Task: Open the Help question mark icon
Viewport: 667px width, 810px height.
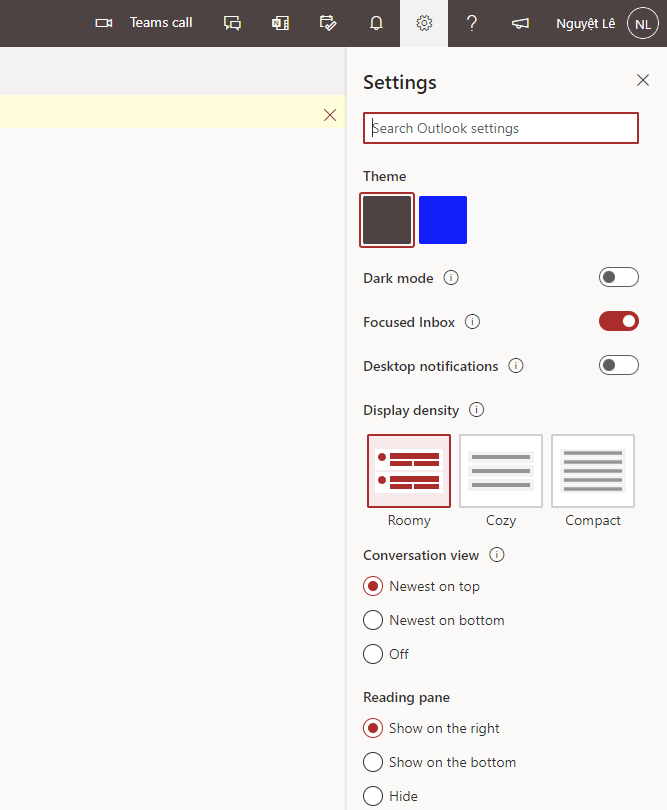Action: pyautogui.click(x=472, y=23)
